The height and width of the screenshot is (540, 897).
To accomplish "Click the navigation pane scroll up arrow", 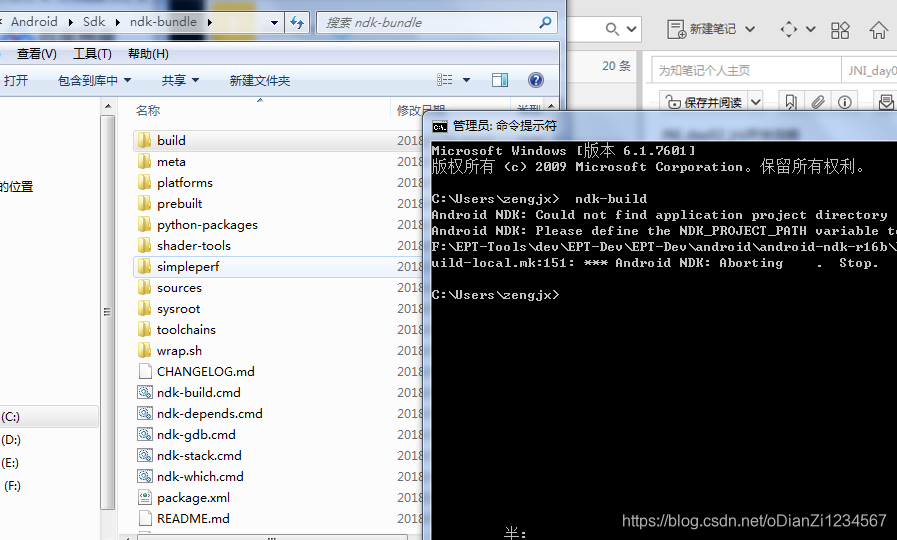I will point(108,106).
